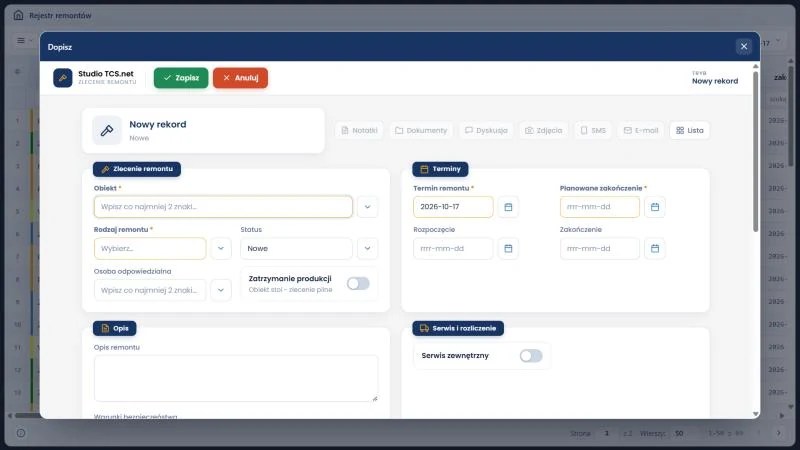Click the Rodzaj remontu Wybierz field
The height and width of the screenshot is (450, 800).
pos(150,248)
